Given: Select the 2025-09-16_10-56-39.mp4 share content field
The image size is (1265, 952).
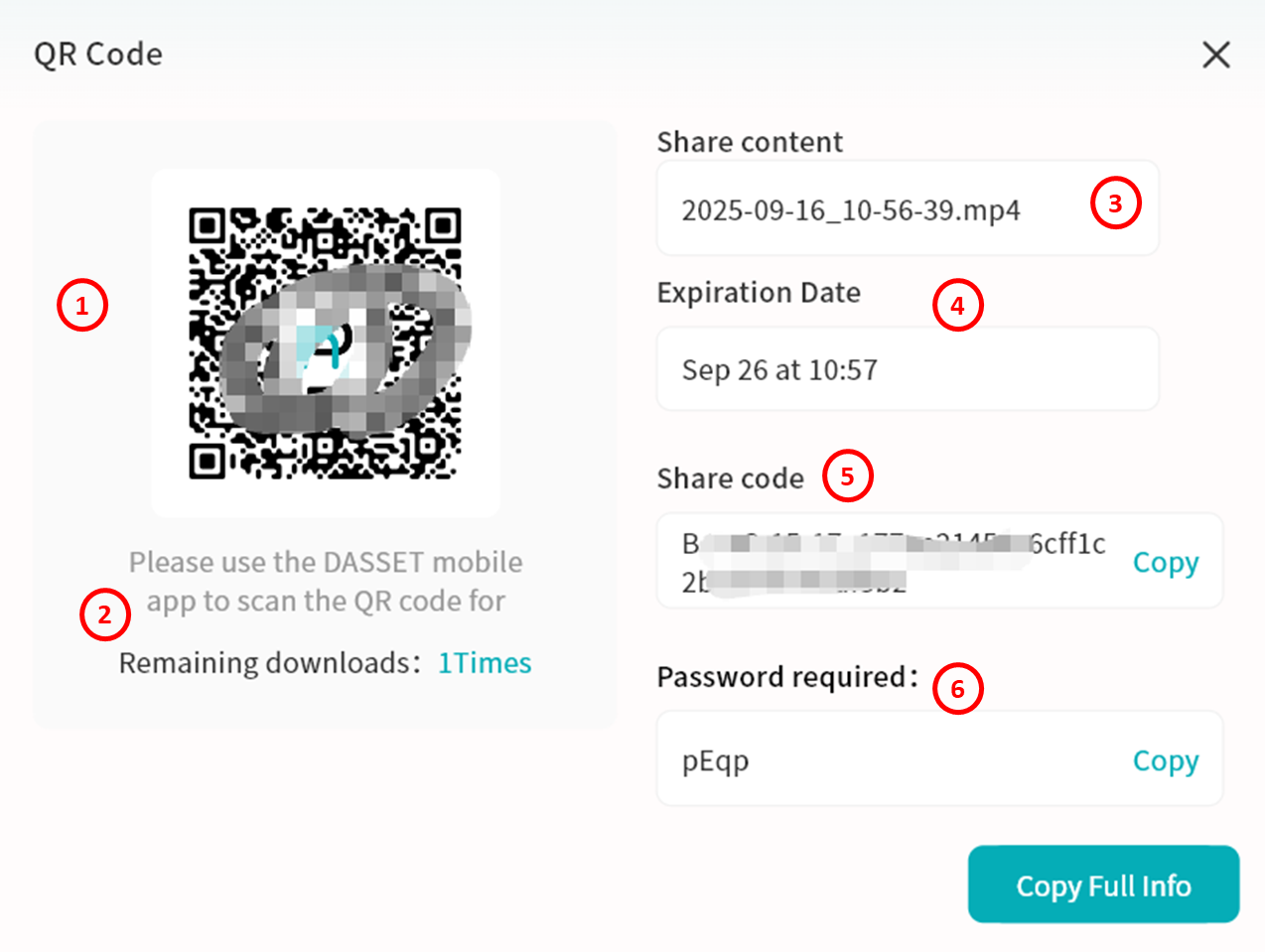Looking at the screenshot, I should pyautogui.click(x=851, y=210).
